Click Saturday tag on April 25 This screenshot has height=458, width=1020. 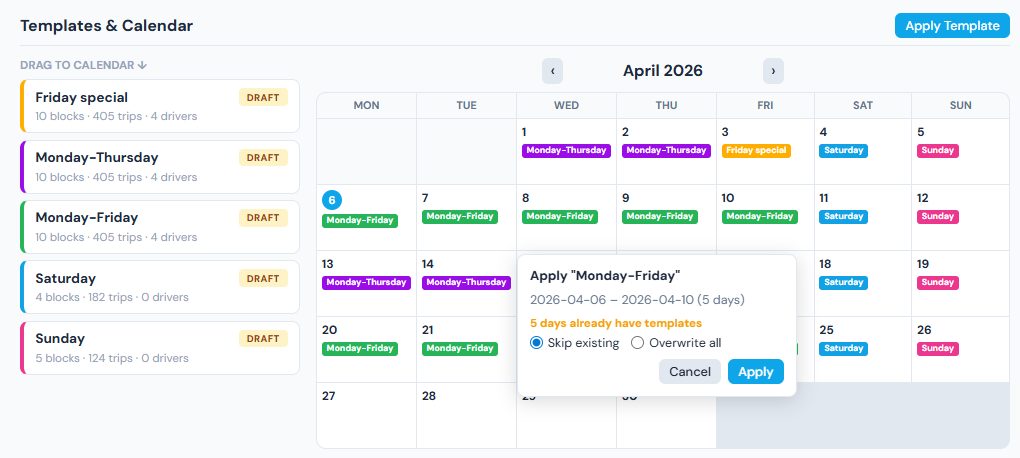[843, 348]
